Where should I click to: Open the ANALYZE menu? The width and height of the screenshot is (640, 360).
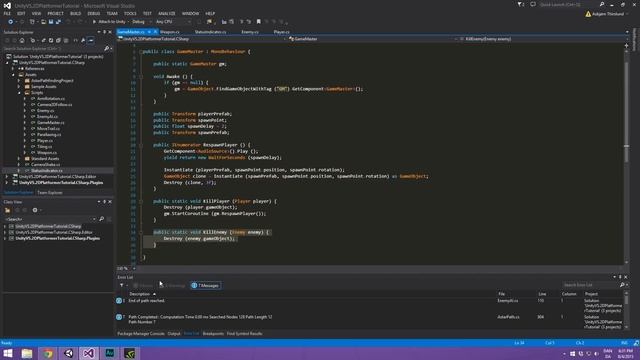167,13
